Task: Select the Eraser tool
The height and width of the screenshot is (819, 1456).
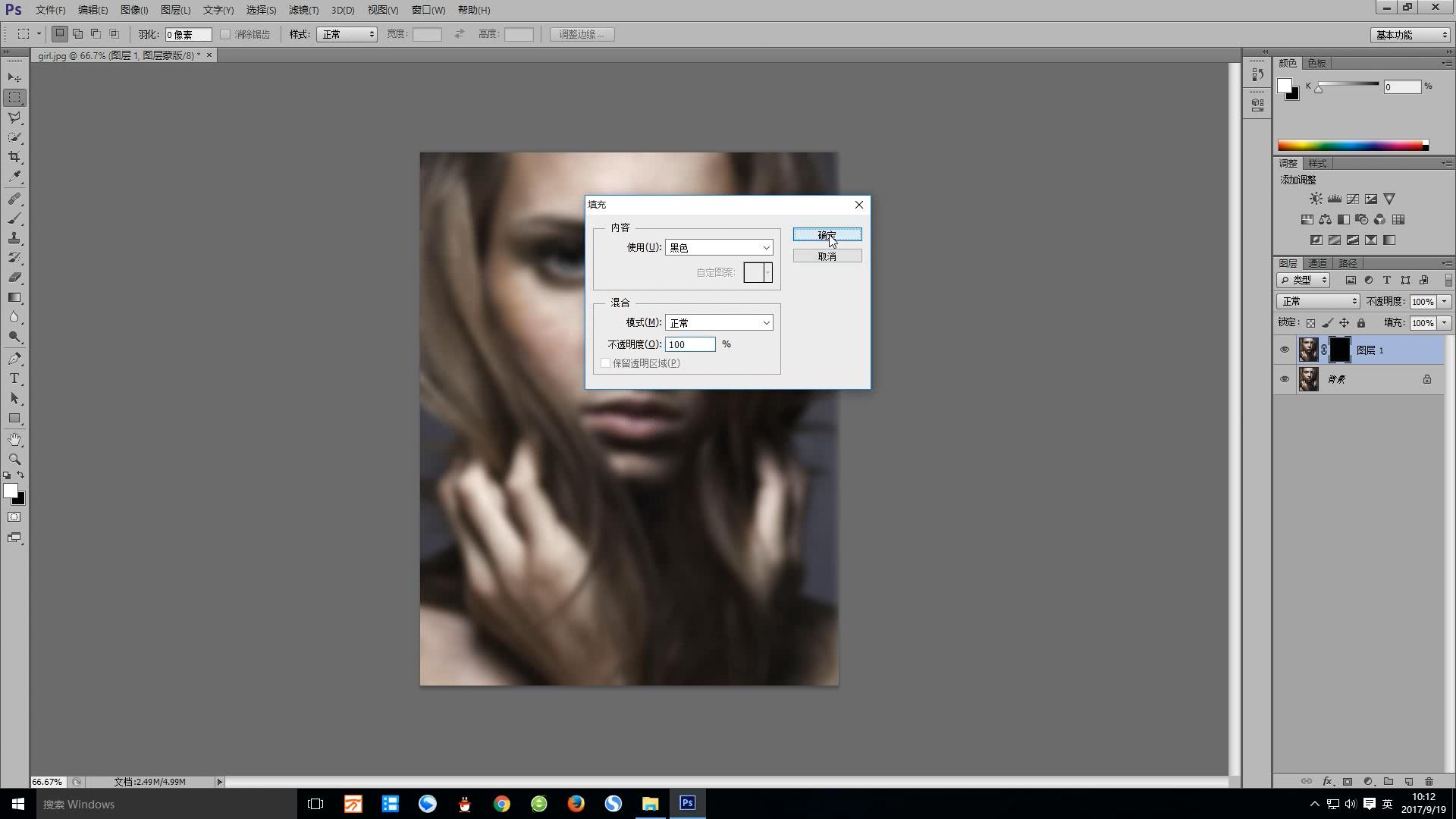Action: (14, 278)
